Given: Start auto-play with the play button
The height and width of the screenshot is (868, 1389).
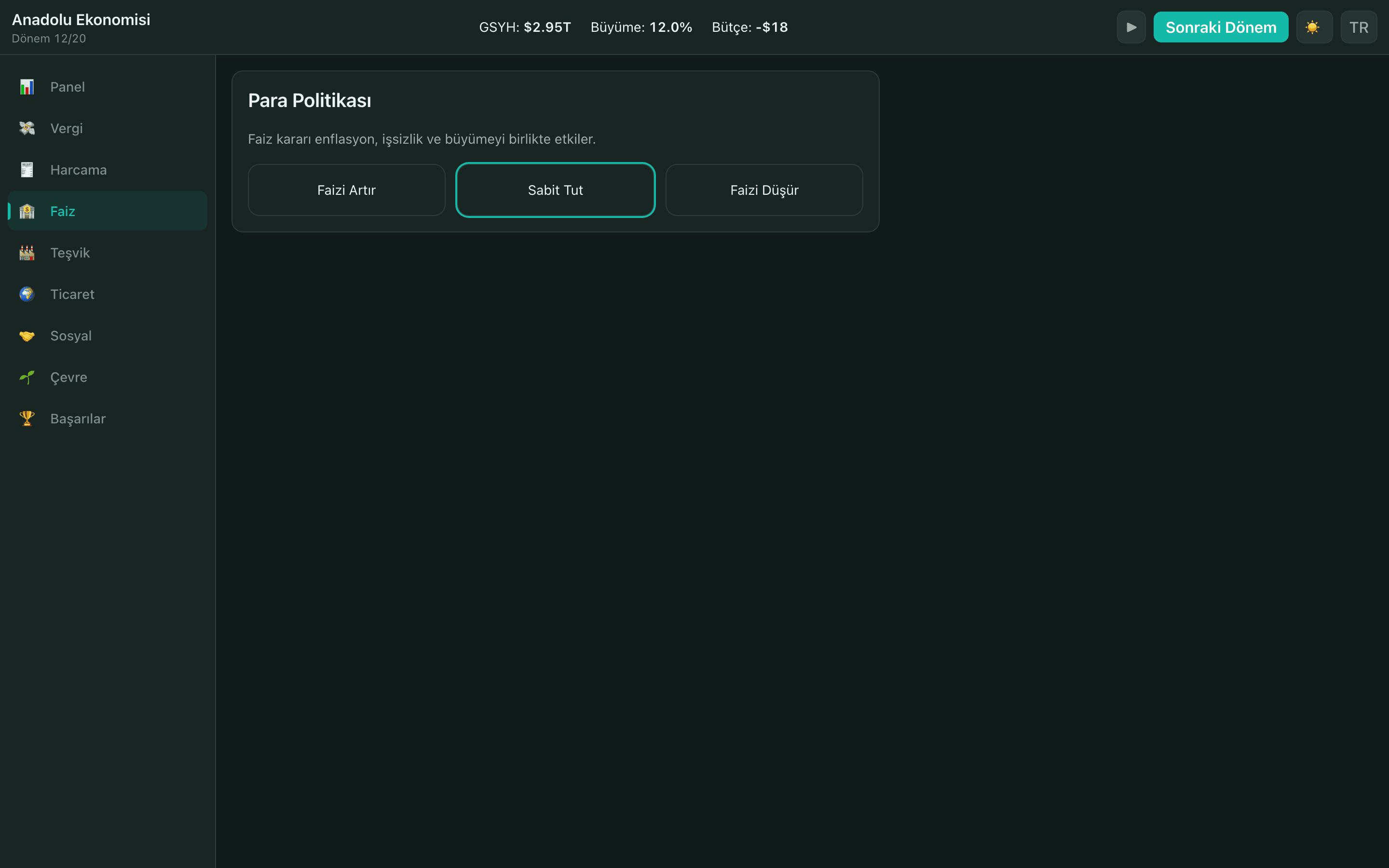Looking at the screenshot, I should tap(1130, 27).
